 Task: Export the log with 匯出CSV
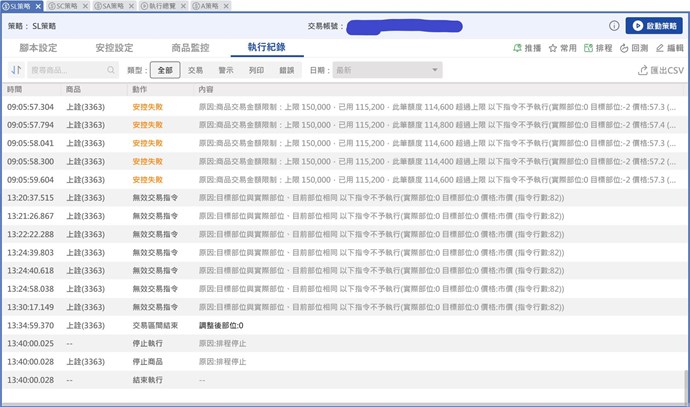click(660, 70)
